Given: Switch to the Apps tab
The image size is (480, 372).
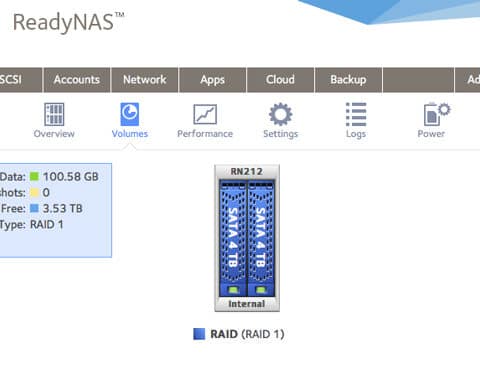Looking at the screenshot, I should click(x=213, y=80).
